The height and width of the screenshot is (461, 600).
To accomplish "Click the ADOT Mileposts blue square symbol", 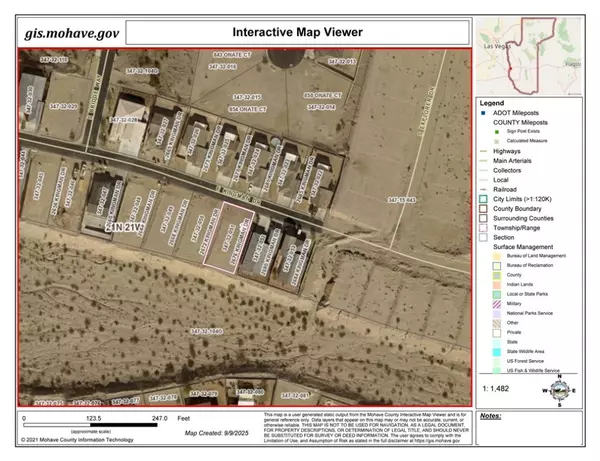I will click(x=483, y=112).
